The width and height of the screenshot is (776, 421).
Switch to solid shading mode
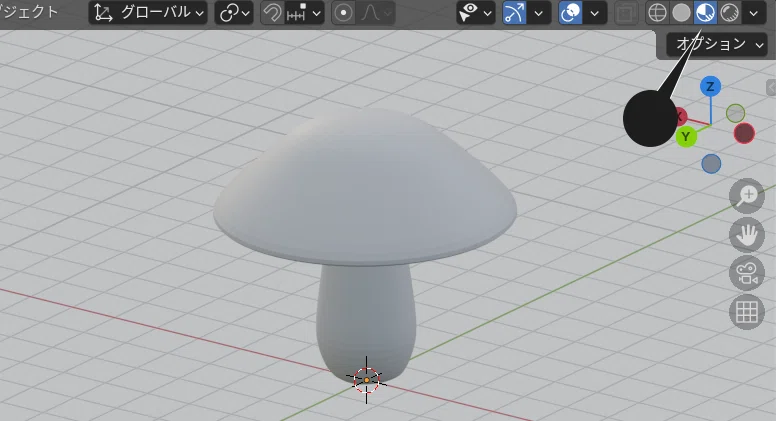tap(681, 13)
